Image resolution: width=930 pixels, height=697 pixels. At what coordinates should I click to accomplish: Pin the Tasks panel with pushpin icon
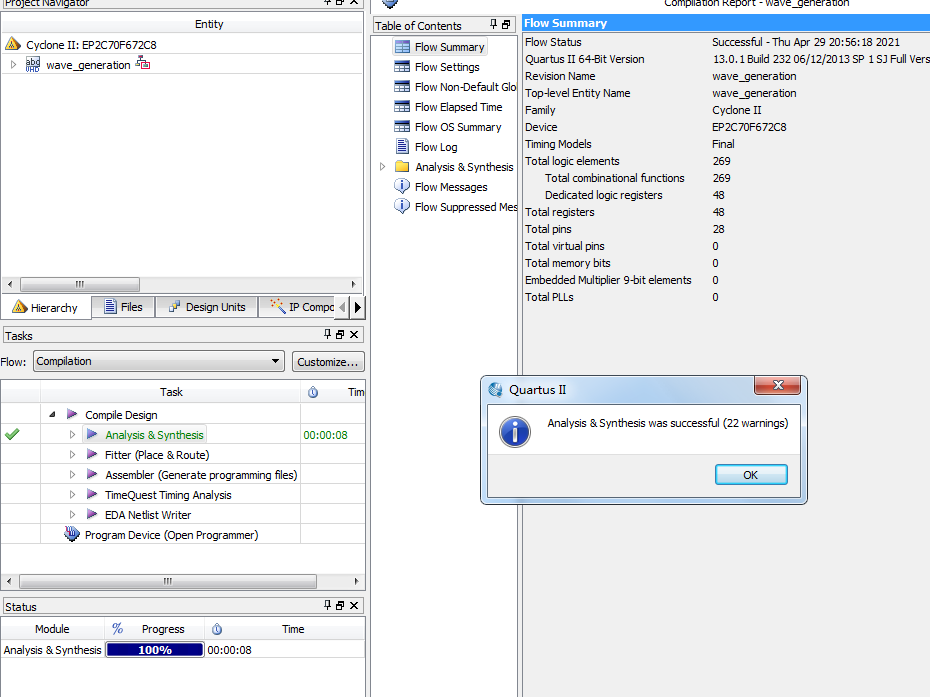point(327,335)
